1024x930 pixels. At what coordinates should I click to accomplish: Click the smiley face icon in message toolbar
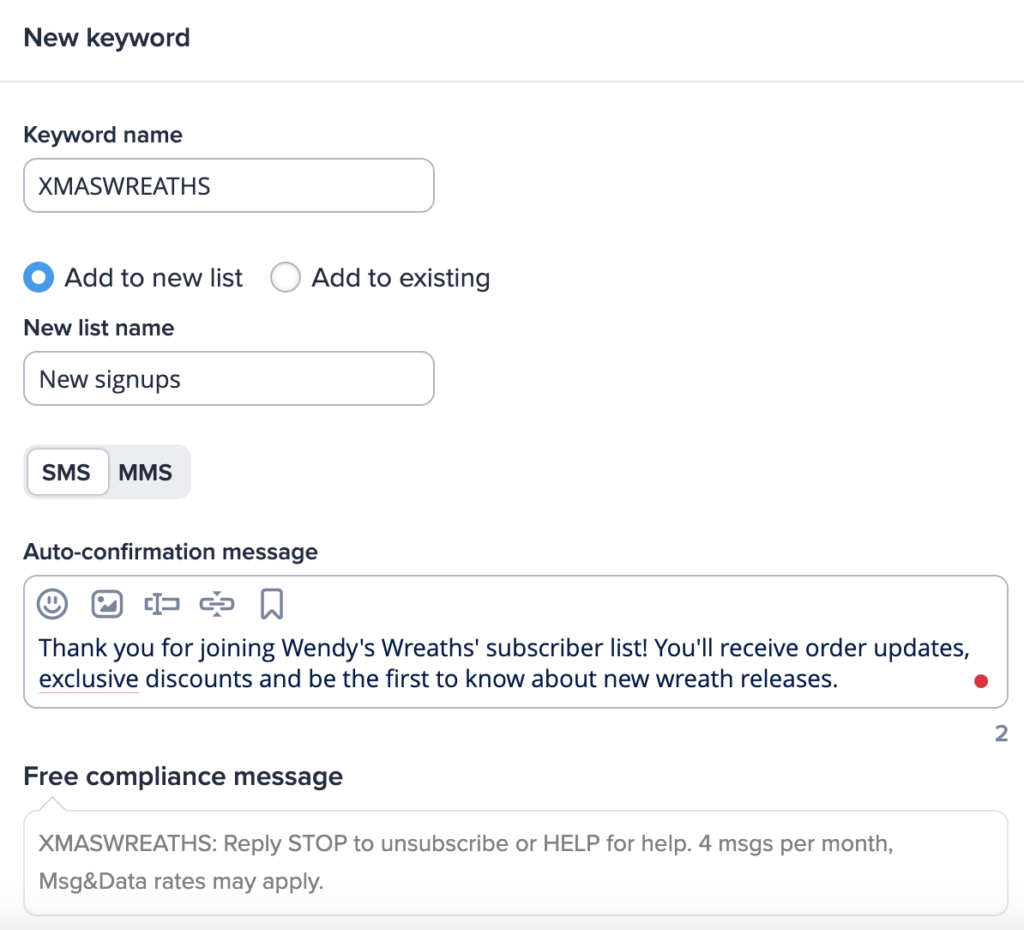click(52, 604)
